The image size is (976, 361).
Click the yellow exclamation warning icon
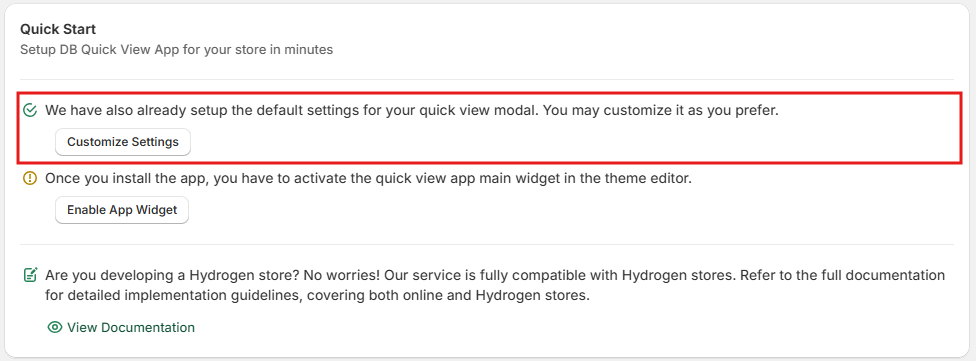29,179
